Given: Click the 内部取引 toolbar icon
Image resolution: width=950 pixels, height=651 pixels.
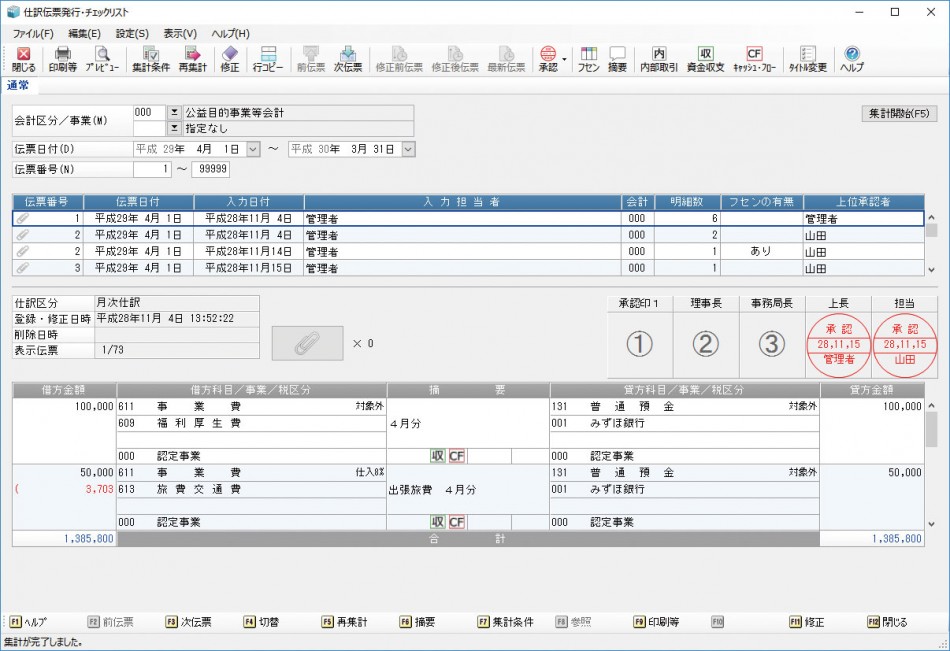Looking at the screenshot, I should 658,58.
